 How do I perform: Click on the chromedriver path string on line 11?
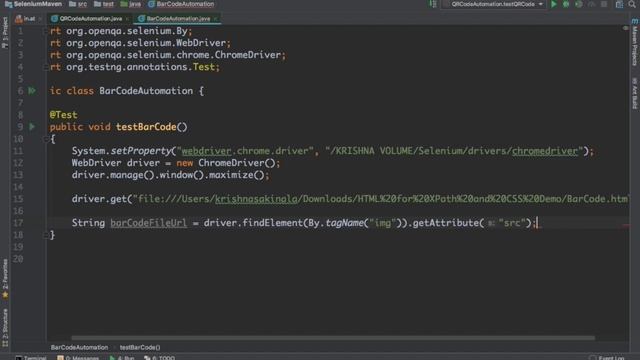pos(454,151)
